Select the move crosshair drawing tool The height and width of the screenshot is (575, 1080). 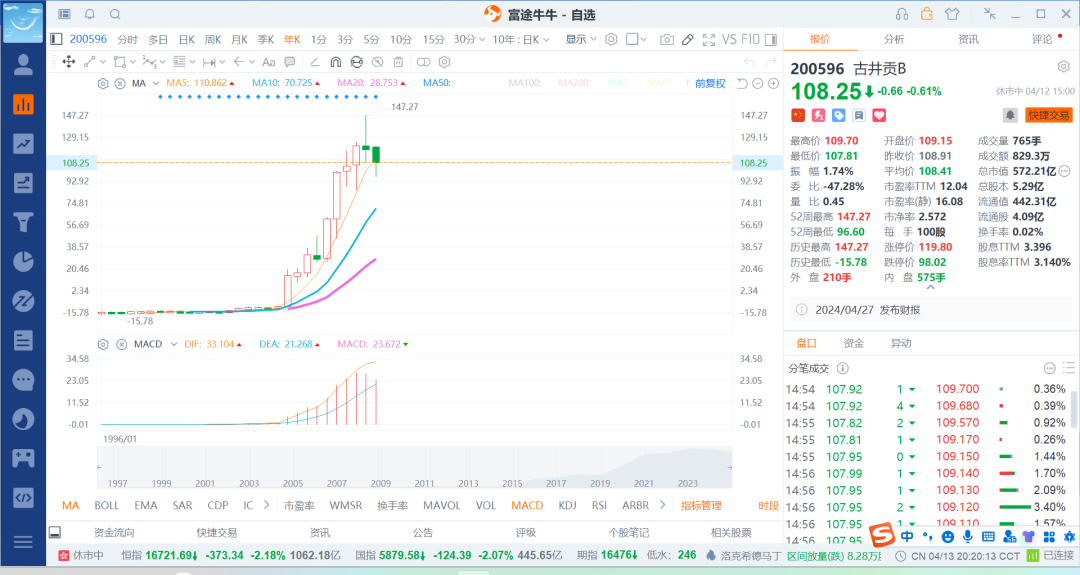[x=69, y=62]
